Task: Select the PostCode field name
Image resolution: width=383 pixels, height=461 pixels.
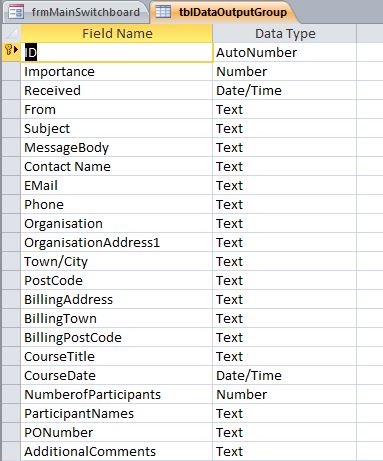Action: [117, 280]
